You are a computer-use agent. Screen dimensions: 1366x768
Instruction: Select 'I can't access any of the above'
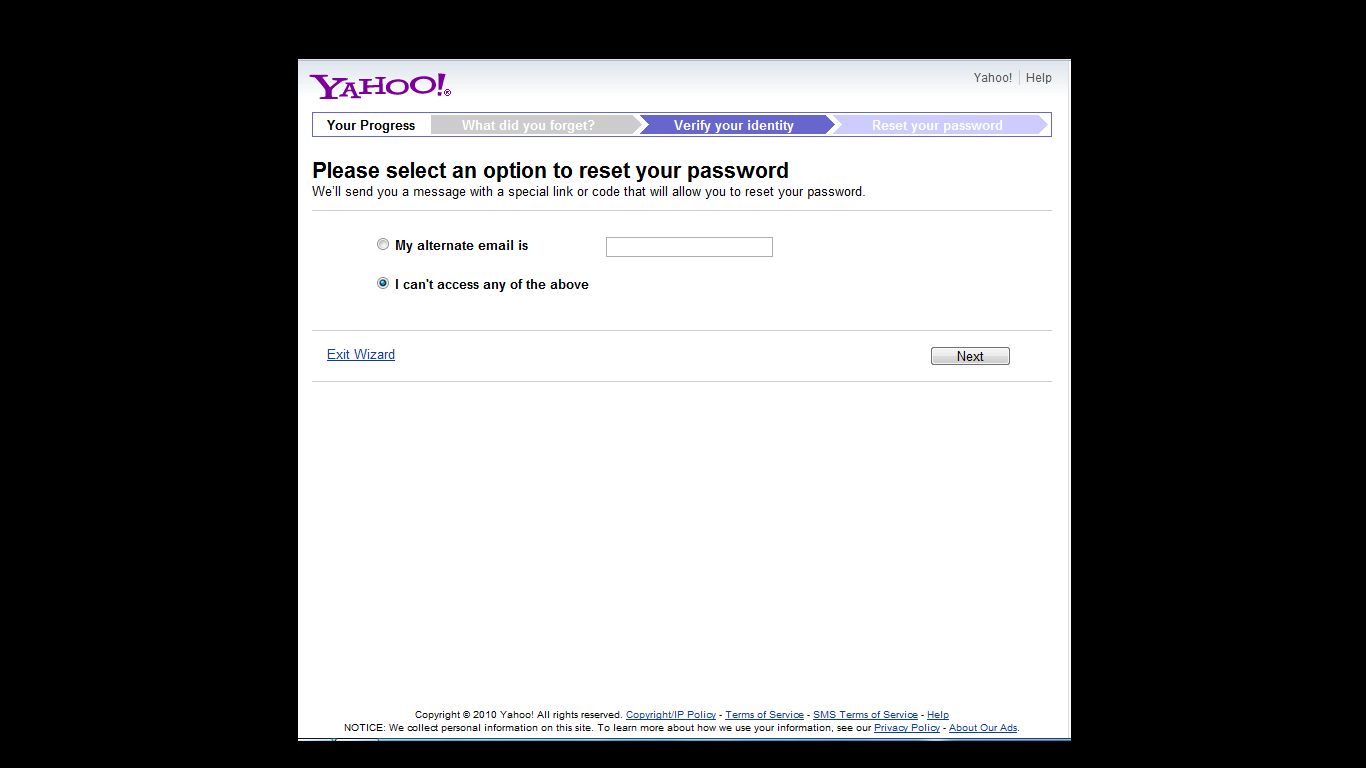click(x=383, y=283)
